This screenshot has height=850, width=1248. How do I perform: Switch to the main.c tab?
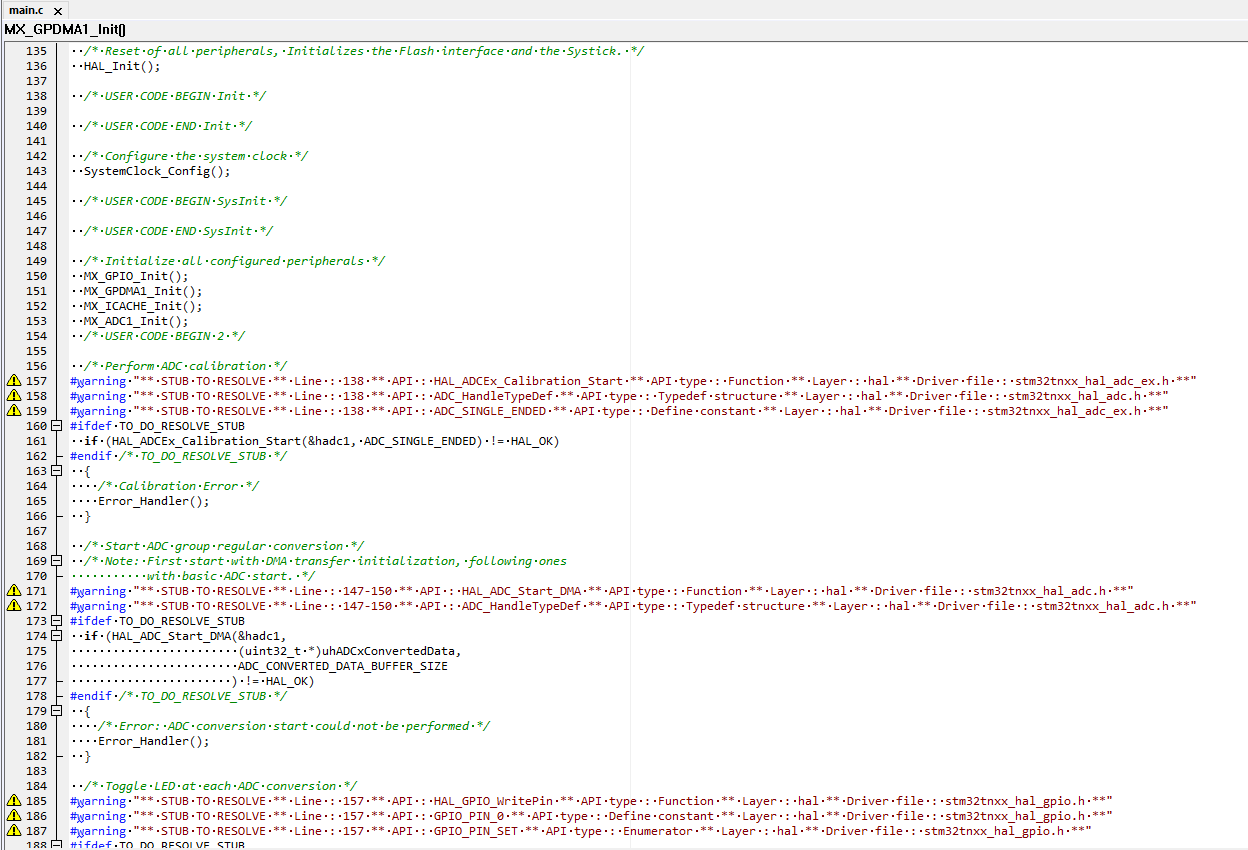point(26,10)
